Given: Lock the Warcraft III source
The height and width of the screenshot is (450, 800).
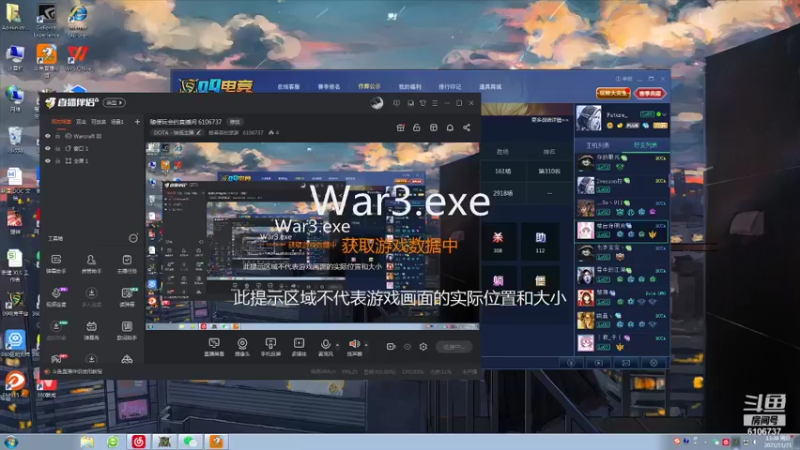Looking at the screenshot, I should [58, 136].
